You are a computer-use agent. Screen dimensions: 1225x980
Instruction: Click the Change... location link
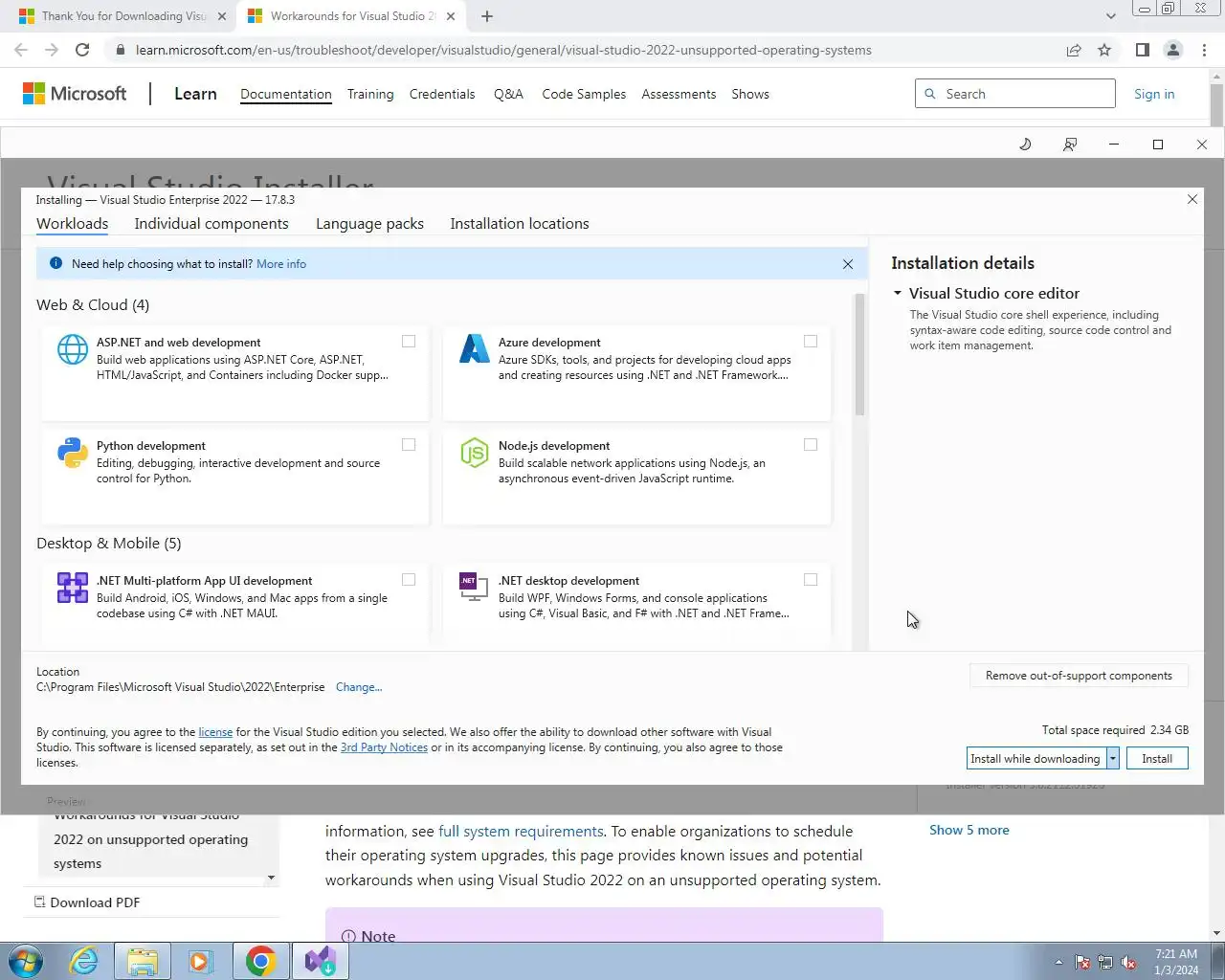point(359,687)
